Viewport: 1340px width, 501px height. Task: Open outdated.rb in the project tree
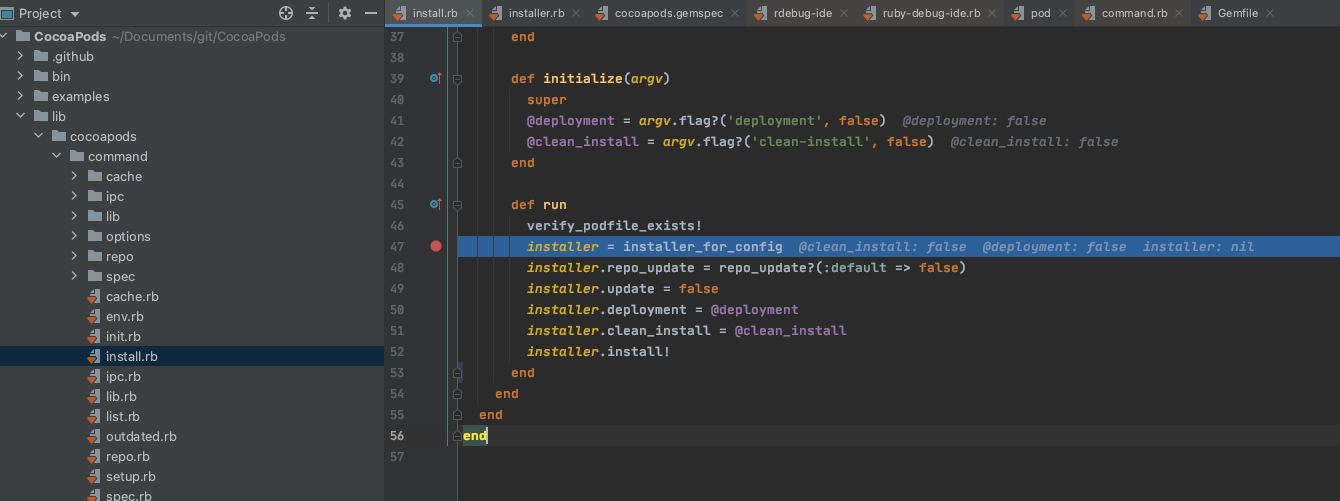(141, 436)
